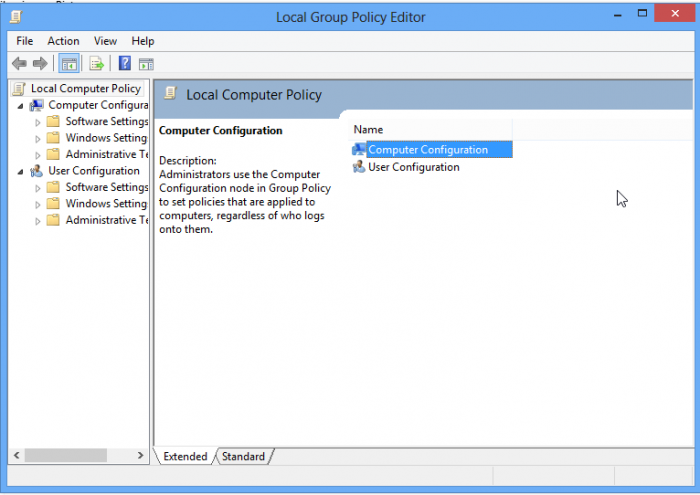Select User Configuration in the tree
This screenshot has width=700, height=495.
(94, 171)
